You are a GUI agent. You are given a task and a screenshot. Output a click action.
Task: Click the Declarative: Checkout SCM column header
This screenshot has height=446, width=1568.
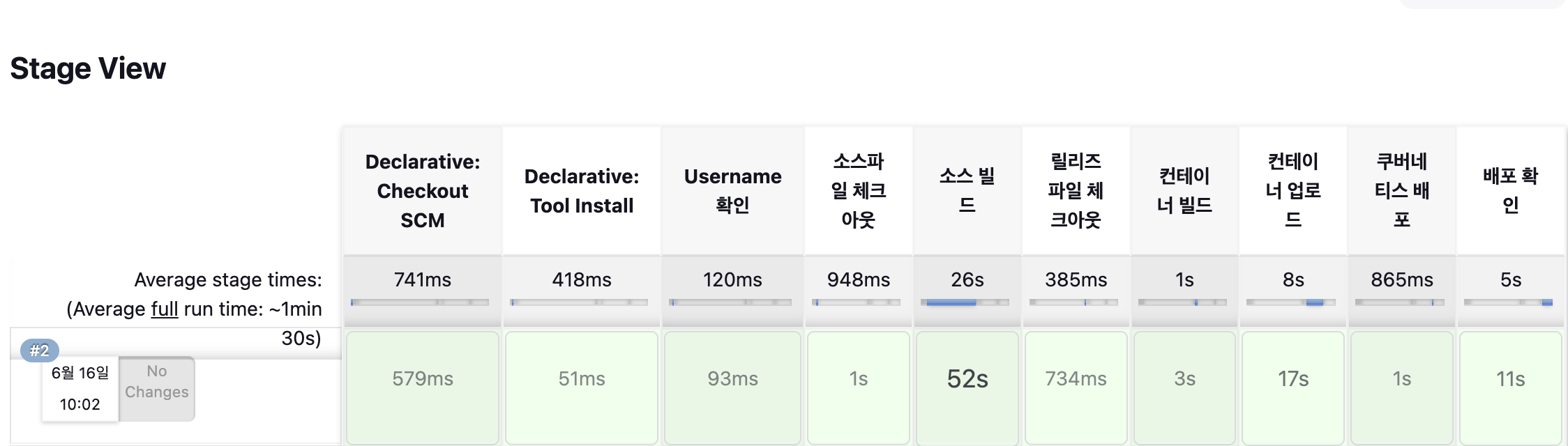pos(422,190)
